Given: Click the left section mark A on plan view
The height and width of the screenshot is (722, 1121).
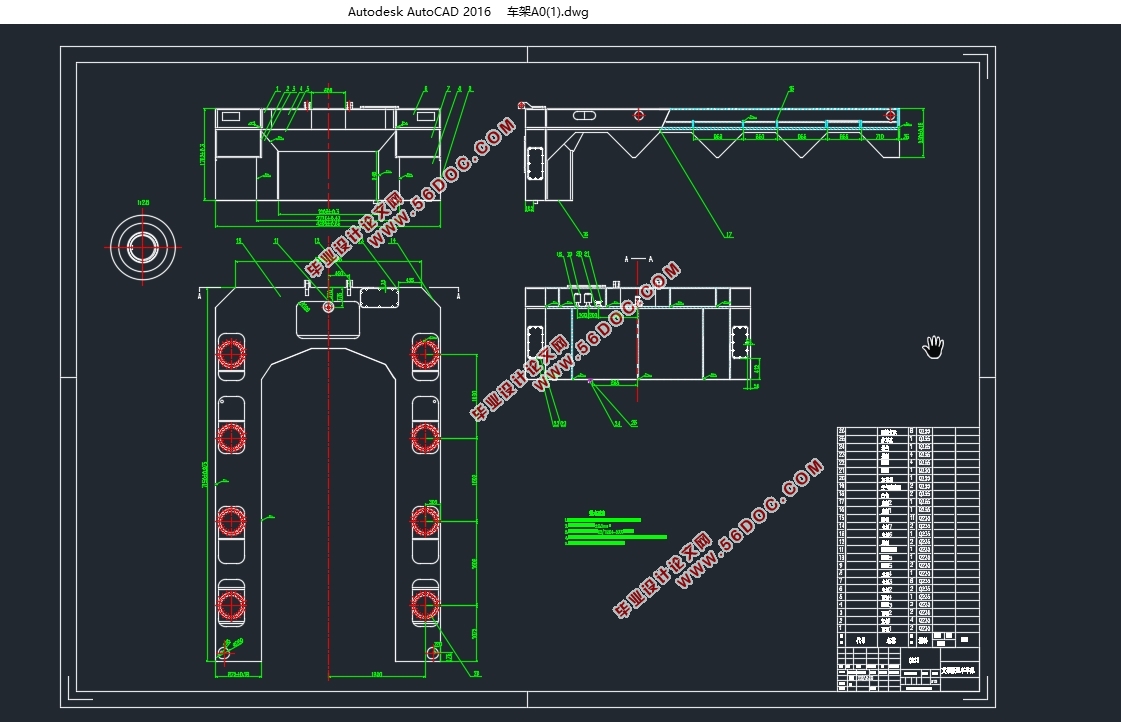Looking at the screenshot, I should pyautogui.click(x=201, y=297).
